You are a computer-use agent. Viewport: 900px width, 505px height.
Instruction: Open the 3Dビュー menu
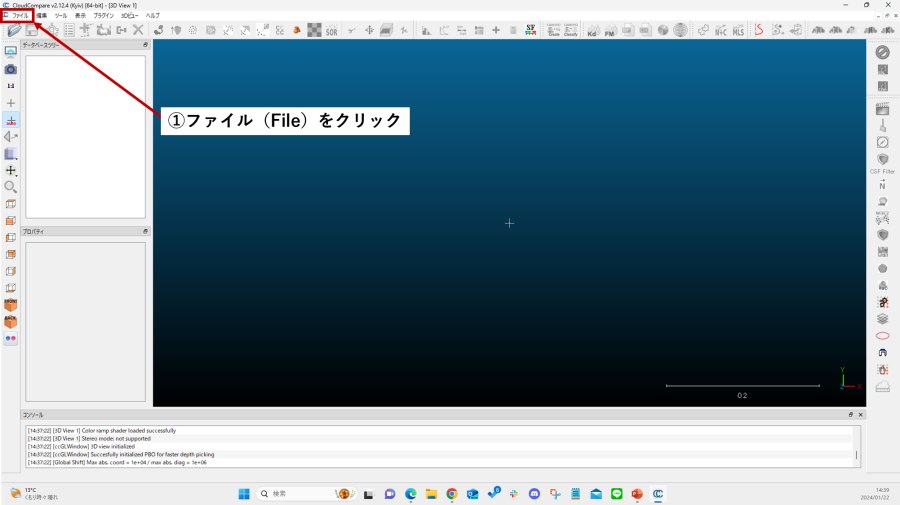coord(130,15)
